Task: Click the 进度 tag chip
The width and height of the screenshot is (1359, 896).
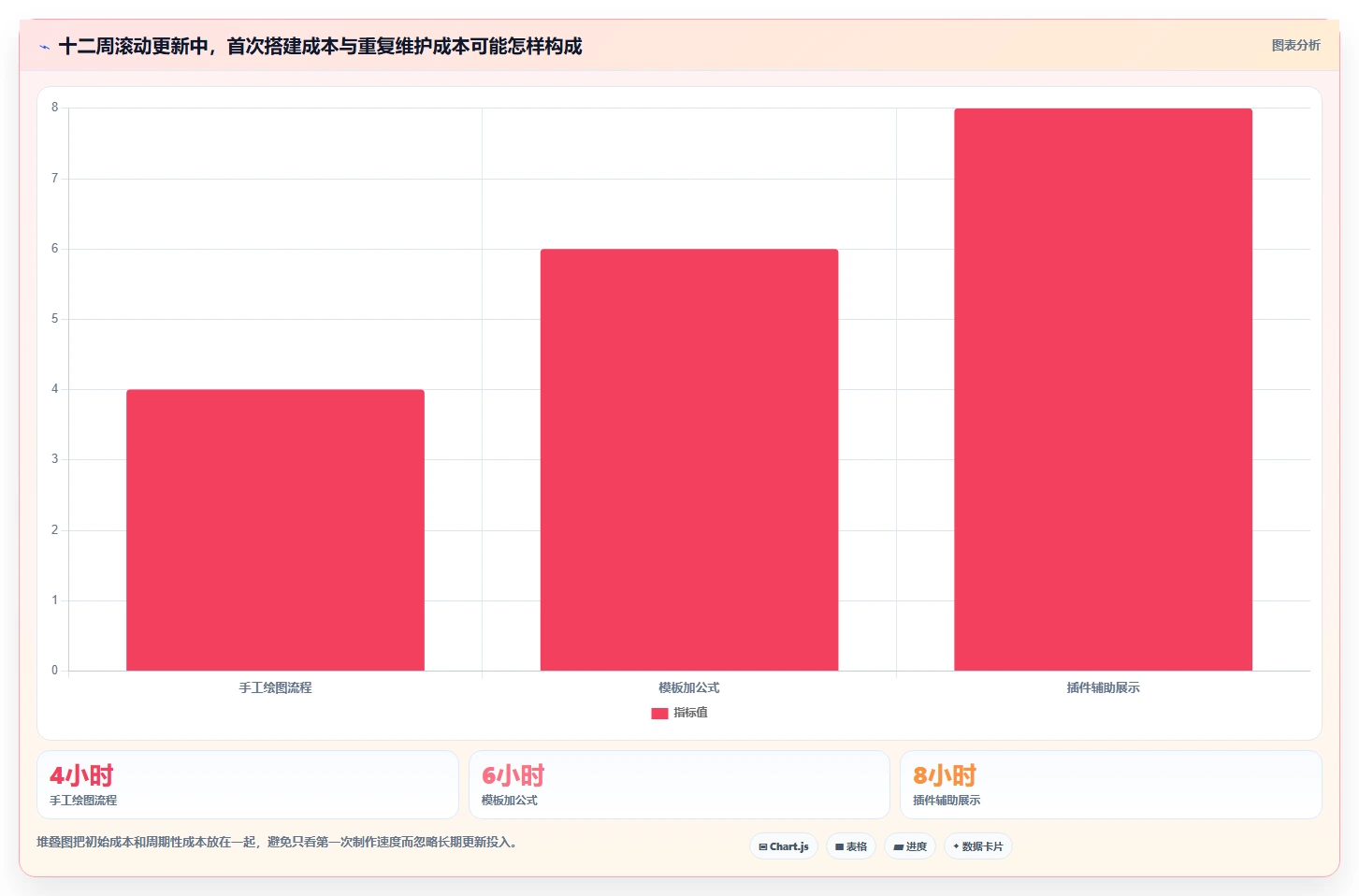Action: tap(910, 846)
